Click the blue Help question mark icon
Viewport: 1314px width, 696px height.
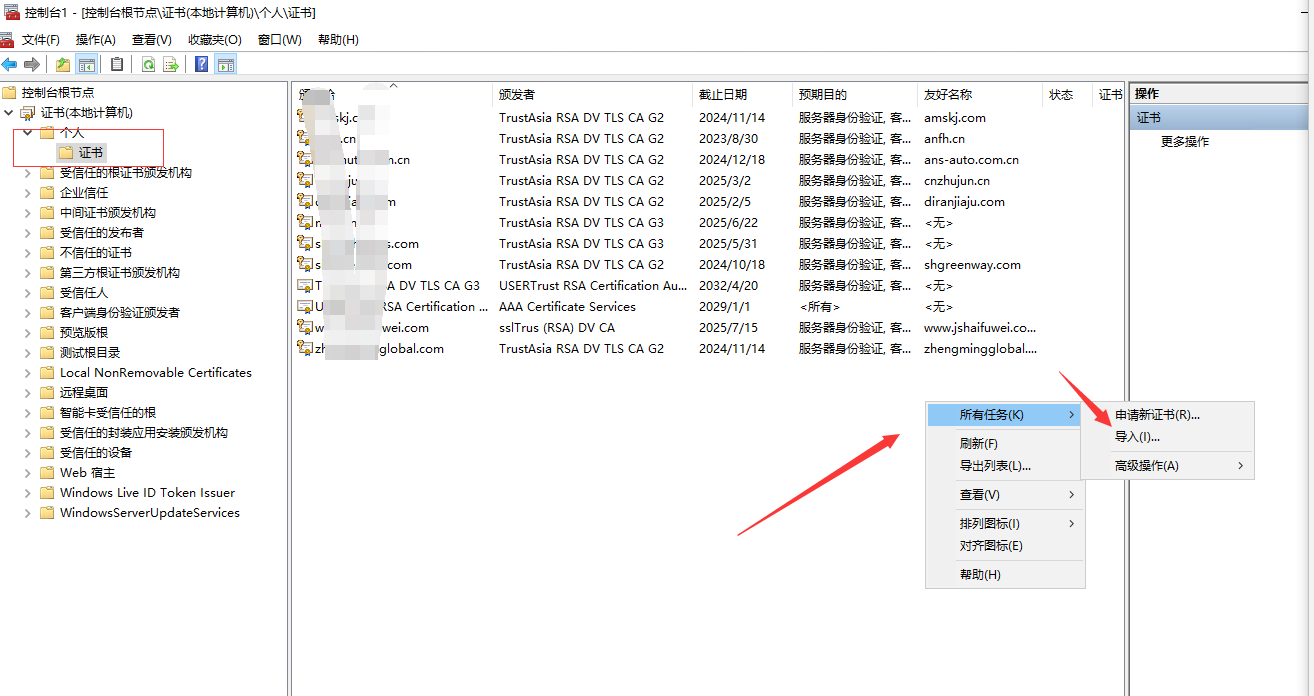point(201,65)
